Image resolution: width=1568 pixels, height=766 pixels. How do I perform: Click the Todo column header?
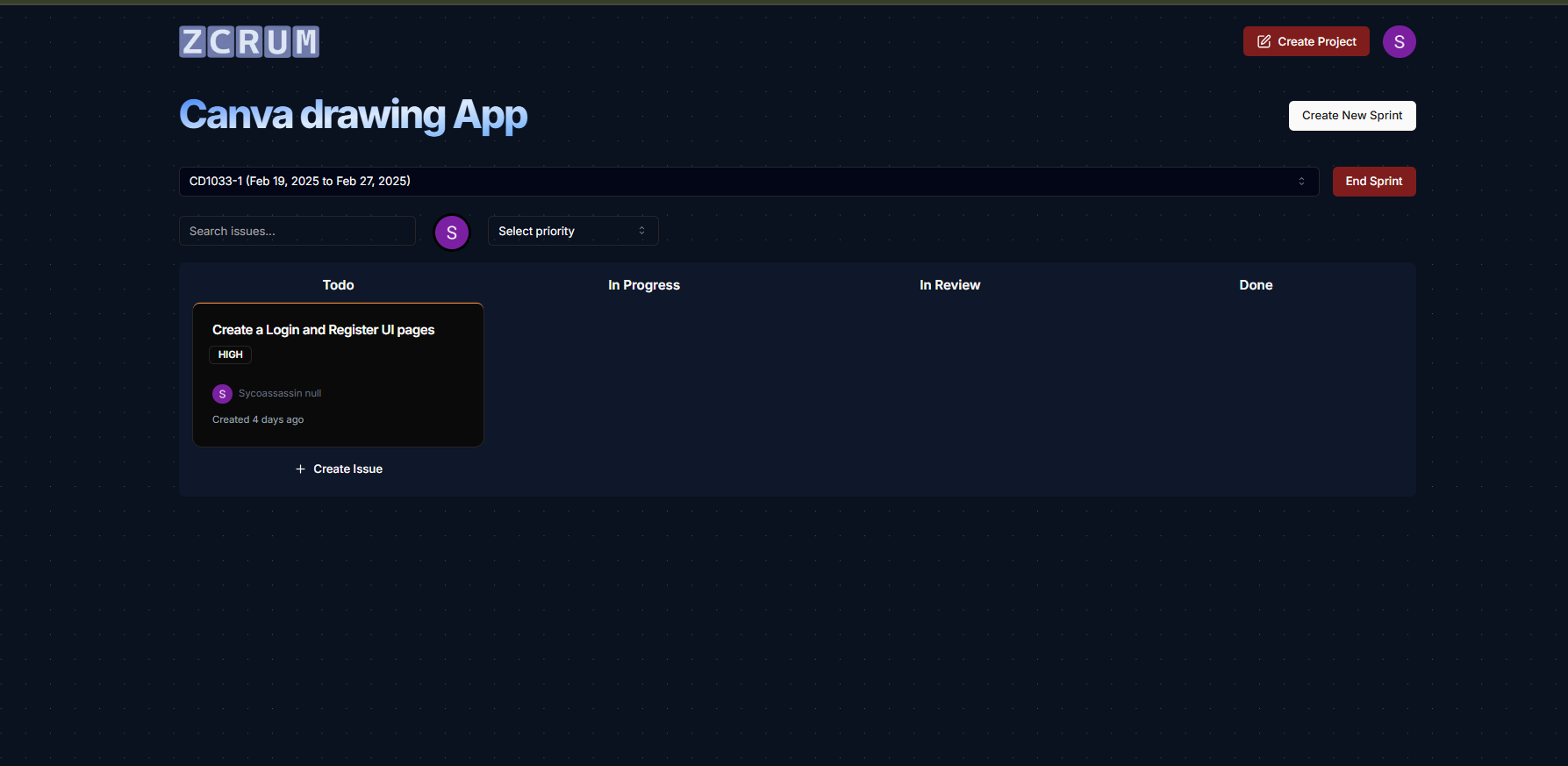338,285
